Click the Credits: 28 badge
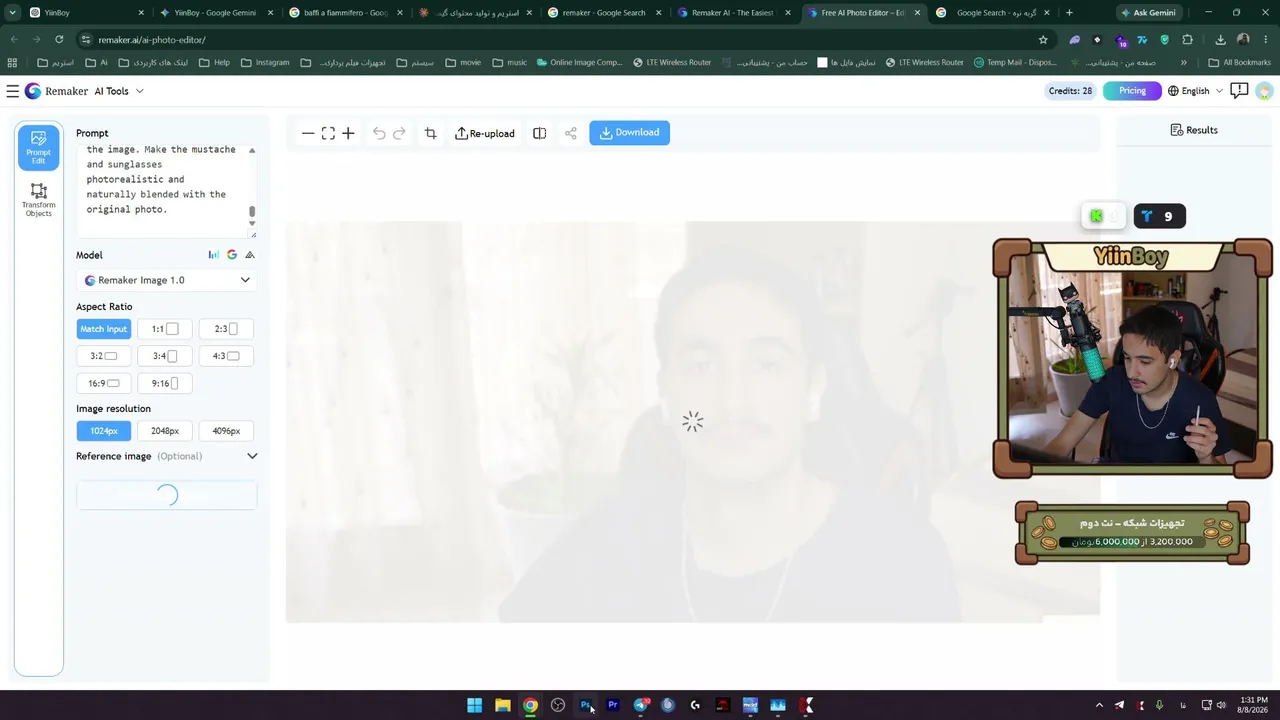1280x720 pixels. coord(1070,91)
